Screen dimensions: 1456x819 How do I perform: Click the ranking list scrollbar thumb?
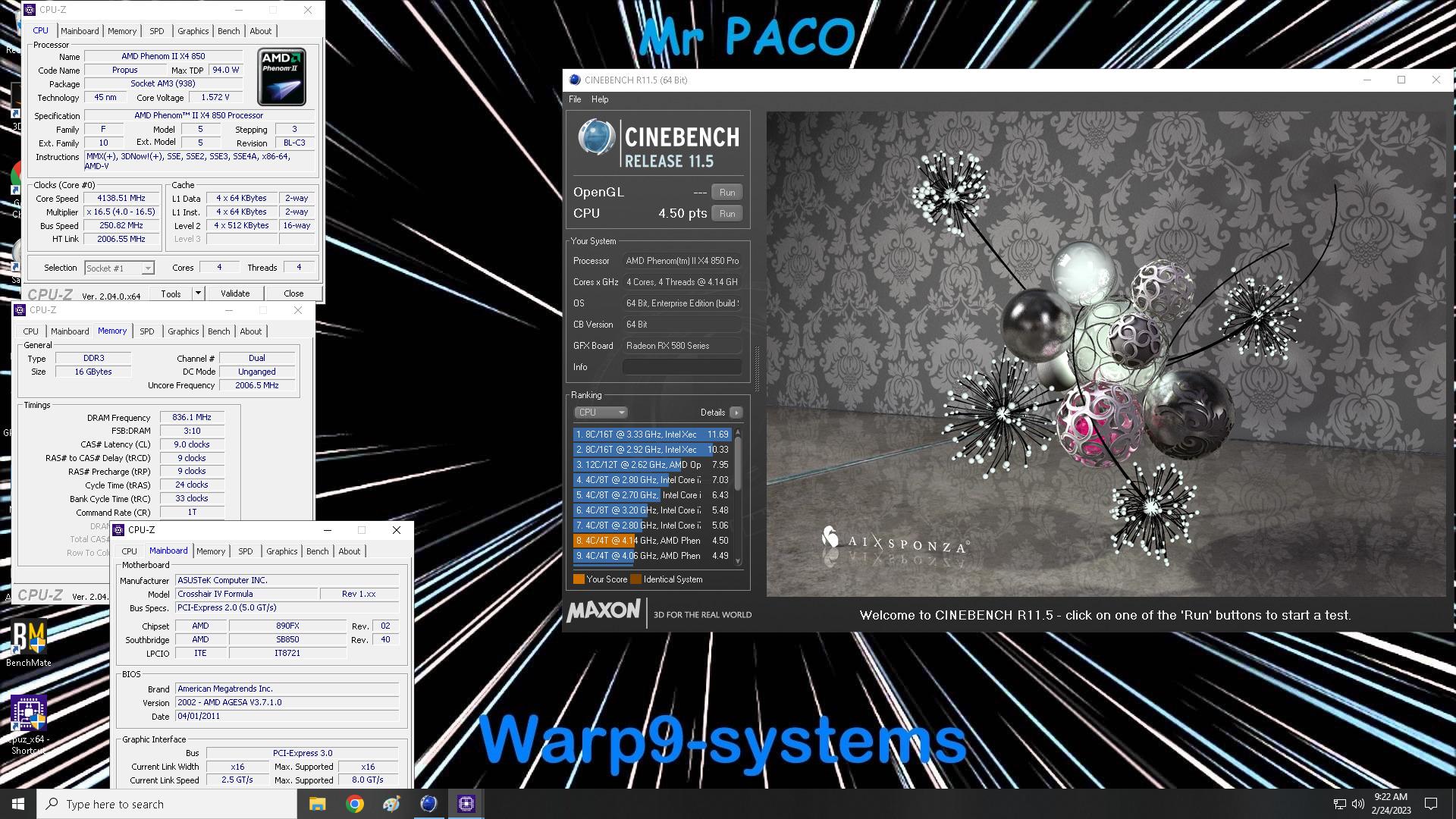pos(738,463)
